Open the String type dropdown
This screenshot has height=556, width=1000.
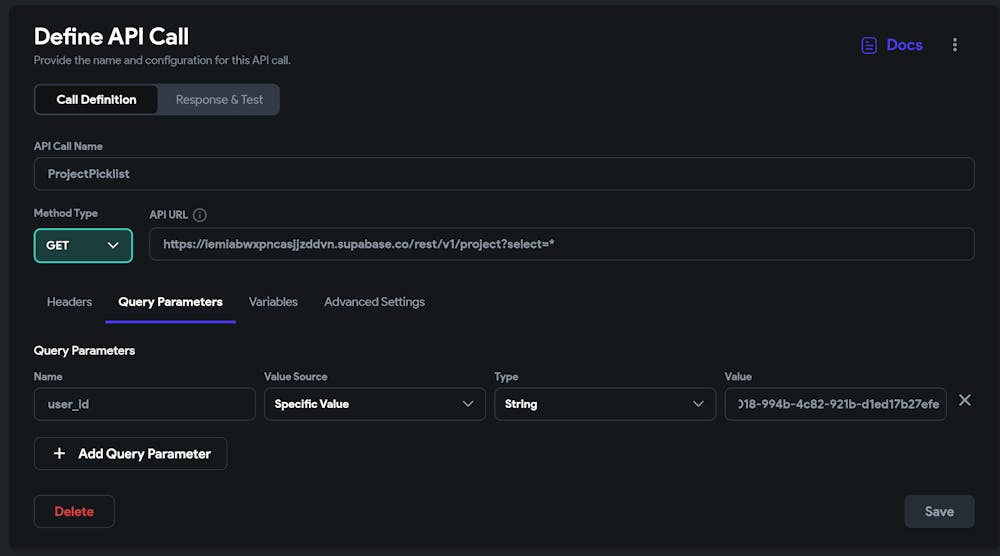click(x=604, y=404)
